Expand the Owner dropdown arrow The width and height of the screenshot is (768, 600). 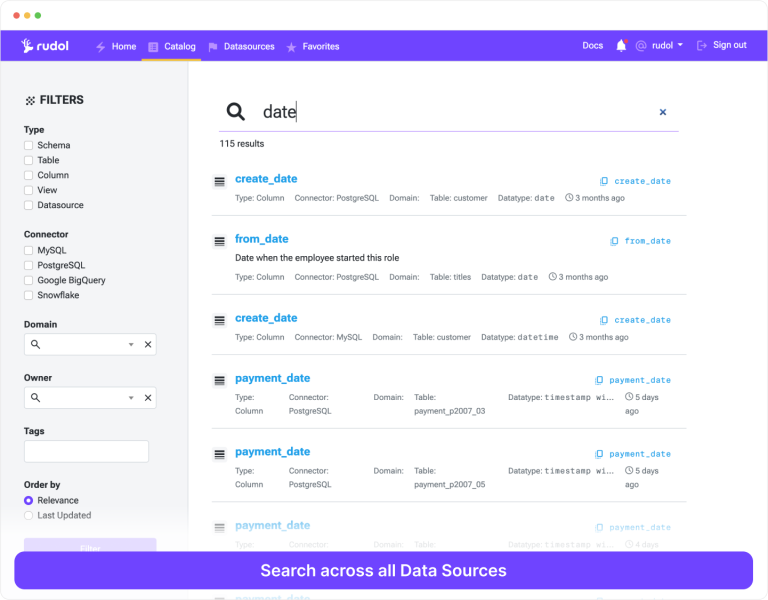[130, 398]
